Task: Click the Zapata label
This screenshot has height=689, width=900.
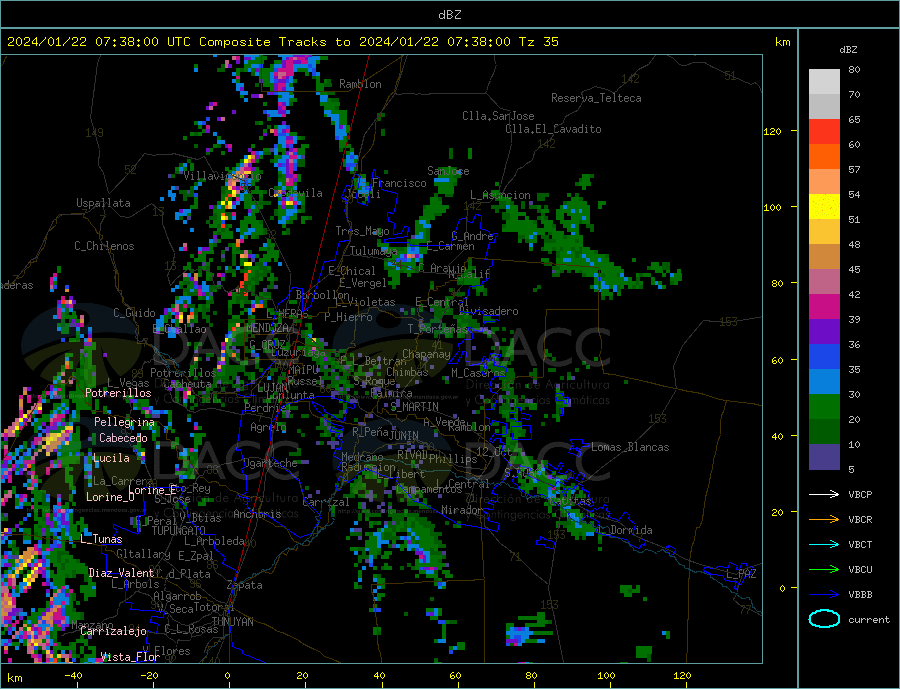Action: click(245, 585)
